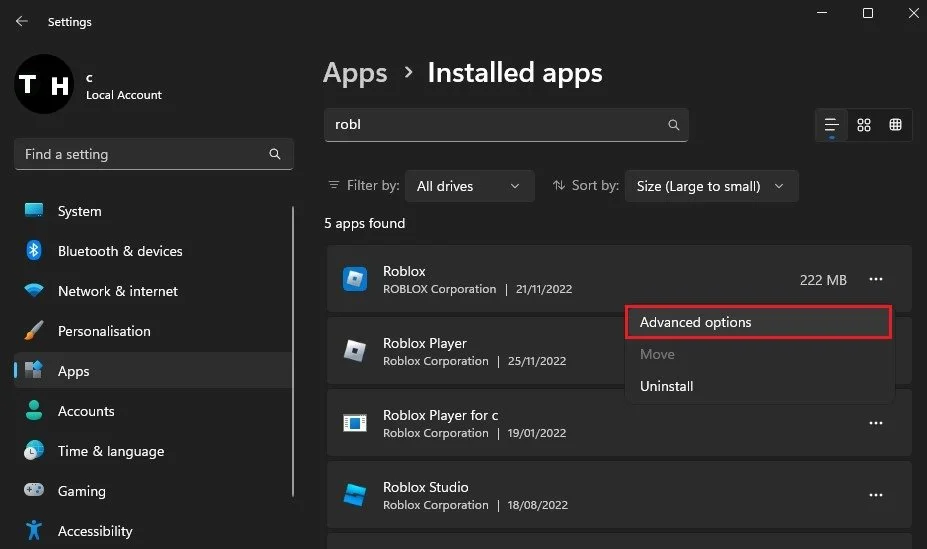Click the search icon in apps search box
927x549 pixels.
pos(673,125)
